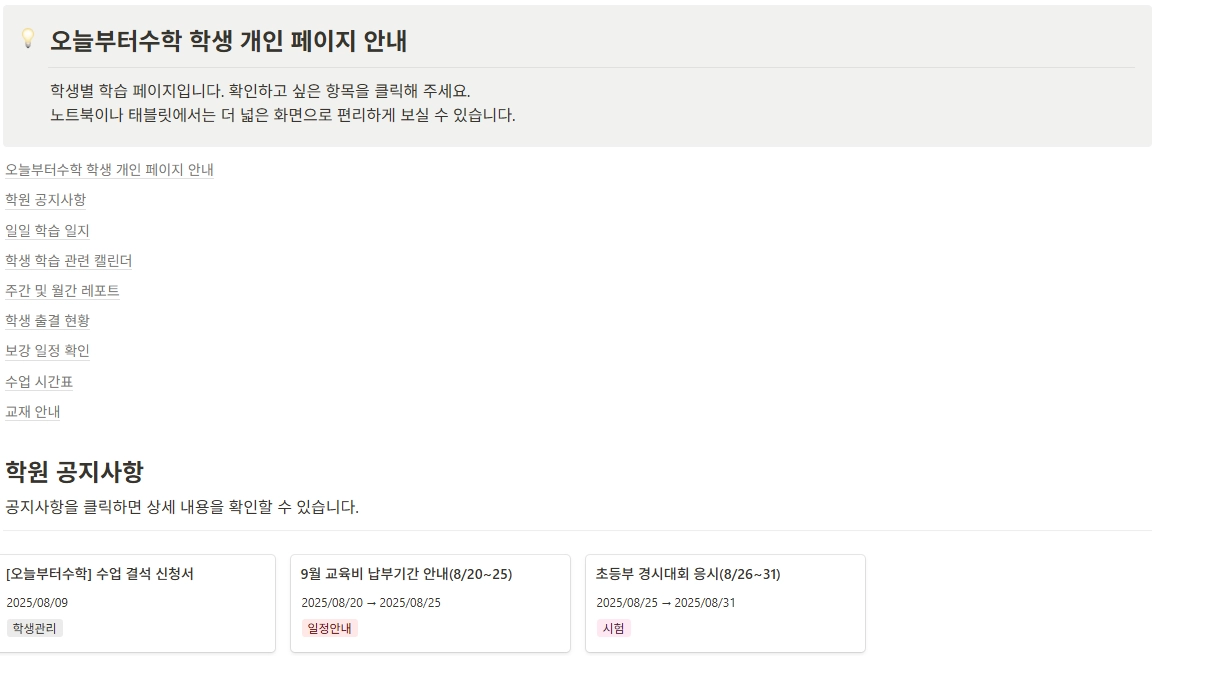This screenshot has width=1222, height=677.
Task: Click the 학원 공지사항 section heading
Action: tap(74, 472)
